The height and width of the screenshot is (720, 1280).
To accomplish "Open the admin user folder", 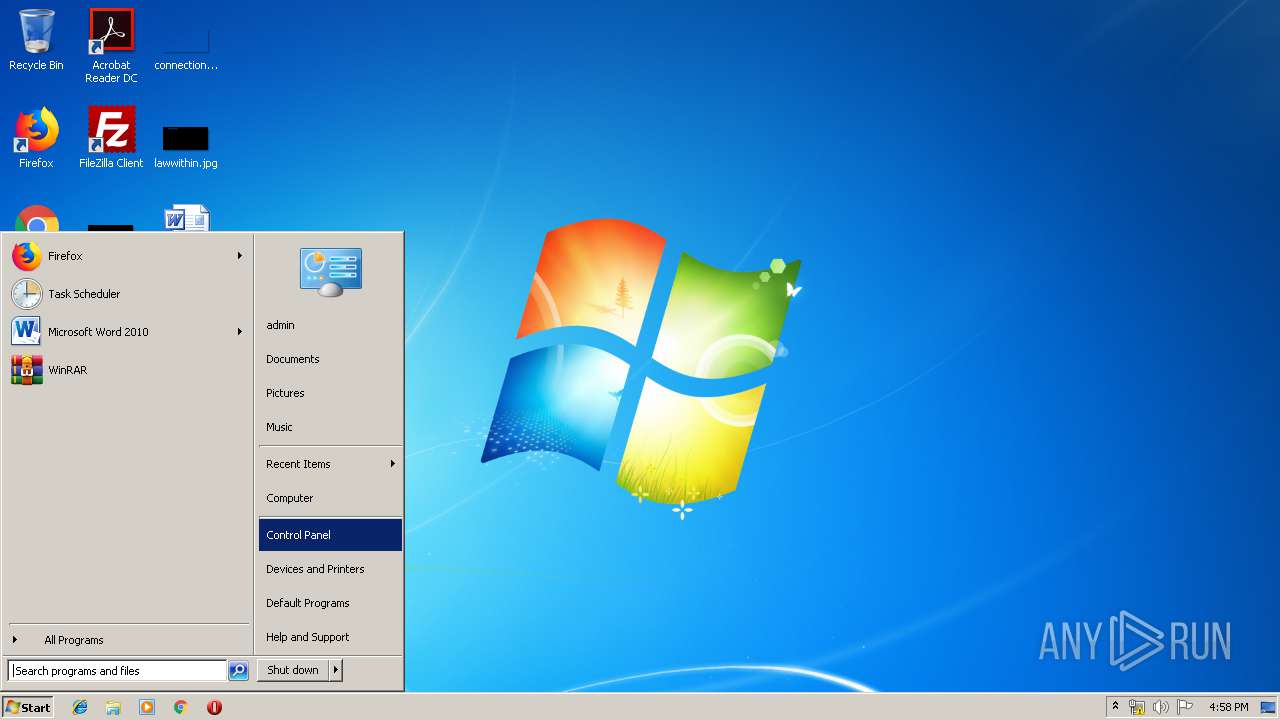I will [x=330, y=325].
